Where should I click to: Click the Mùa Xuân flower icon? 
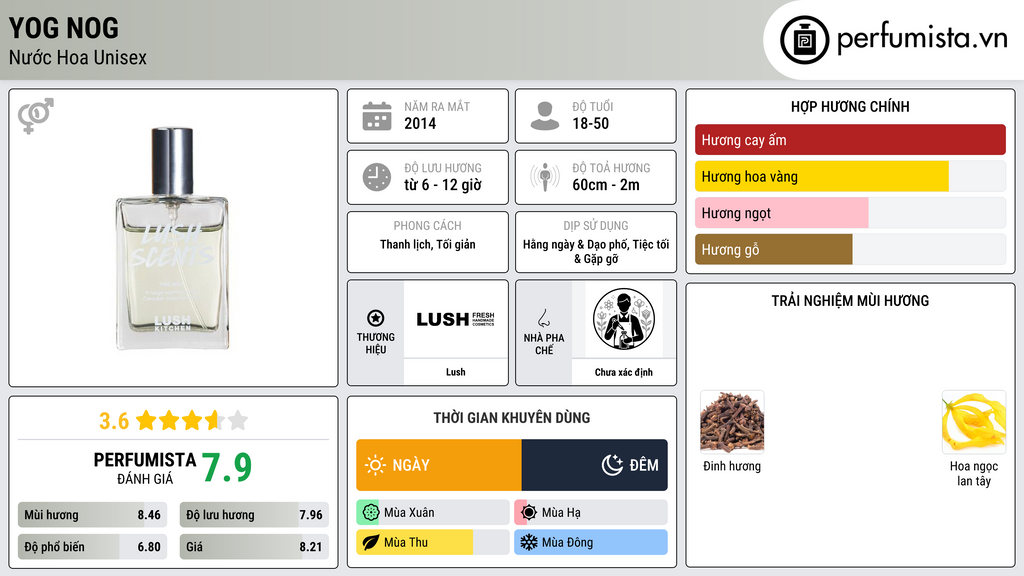pyautogui.click(x=370, y=513)
